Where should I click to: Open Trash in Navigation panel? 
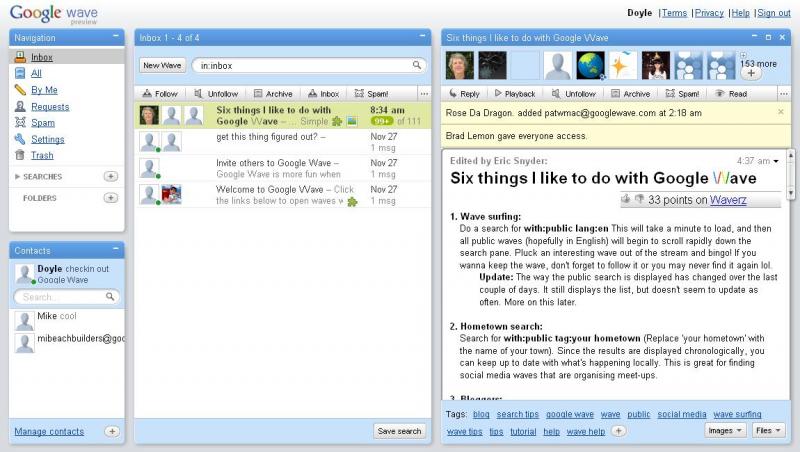pos(42,155)
